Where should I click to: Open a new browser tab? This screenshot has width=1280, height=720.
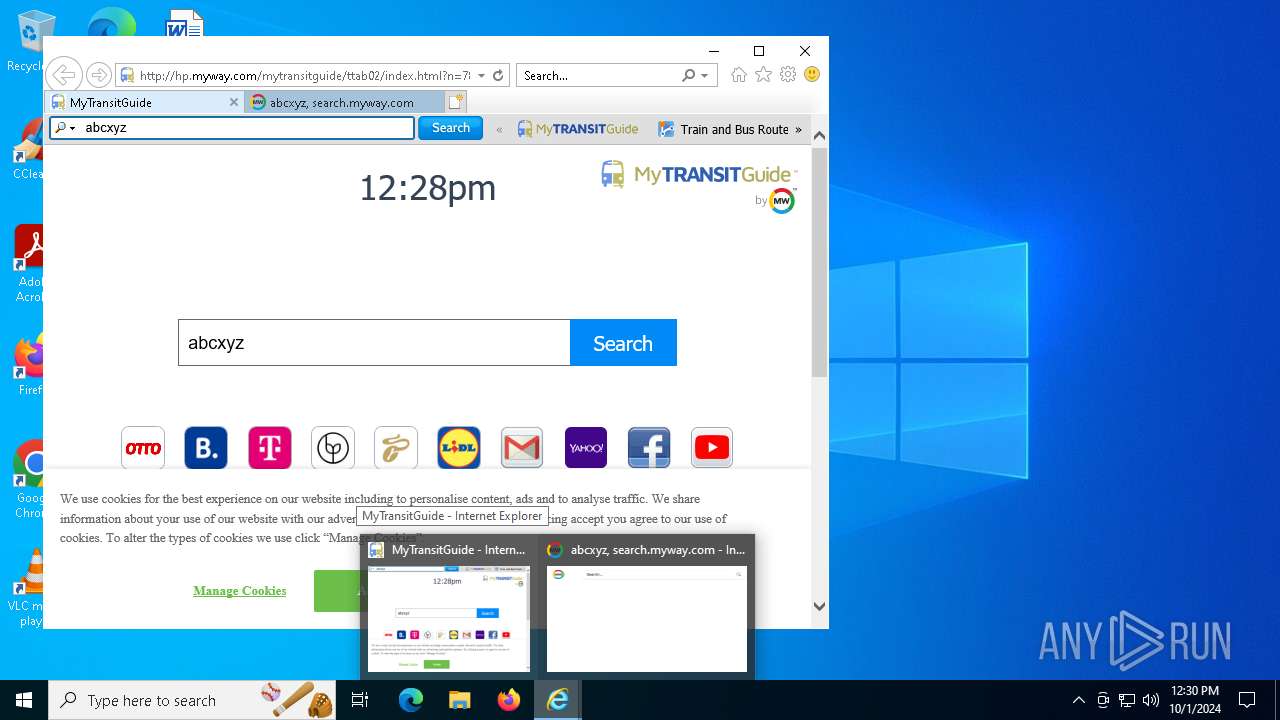coord(456,102)
